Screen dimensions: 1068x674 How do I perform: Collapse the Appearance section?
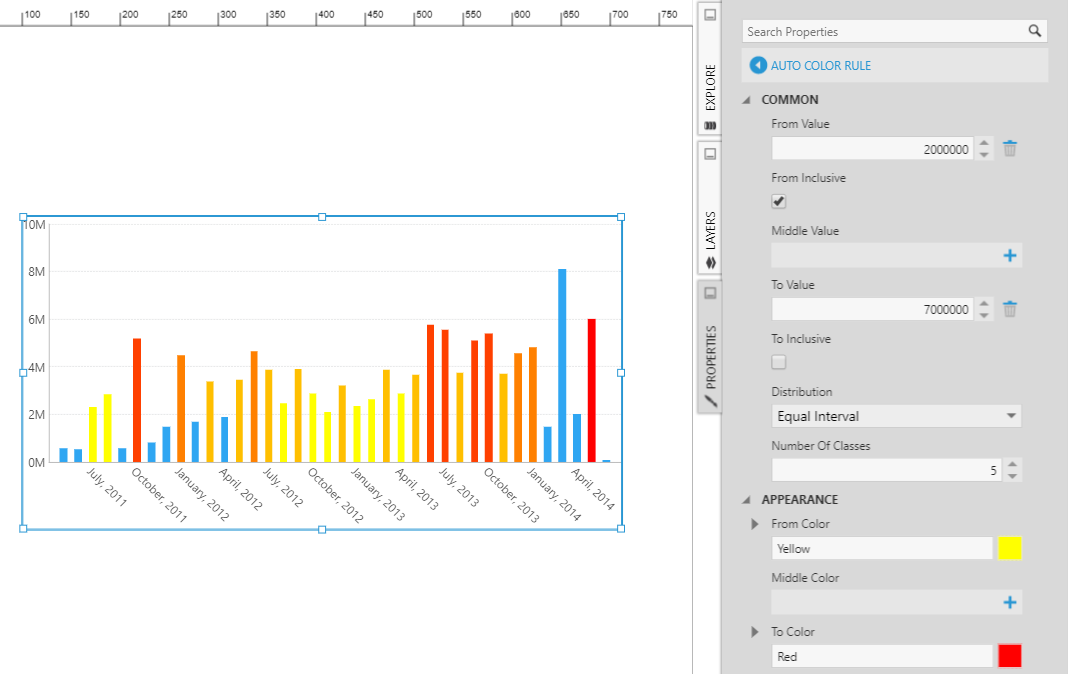click(746, 500)
